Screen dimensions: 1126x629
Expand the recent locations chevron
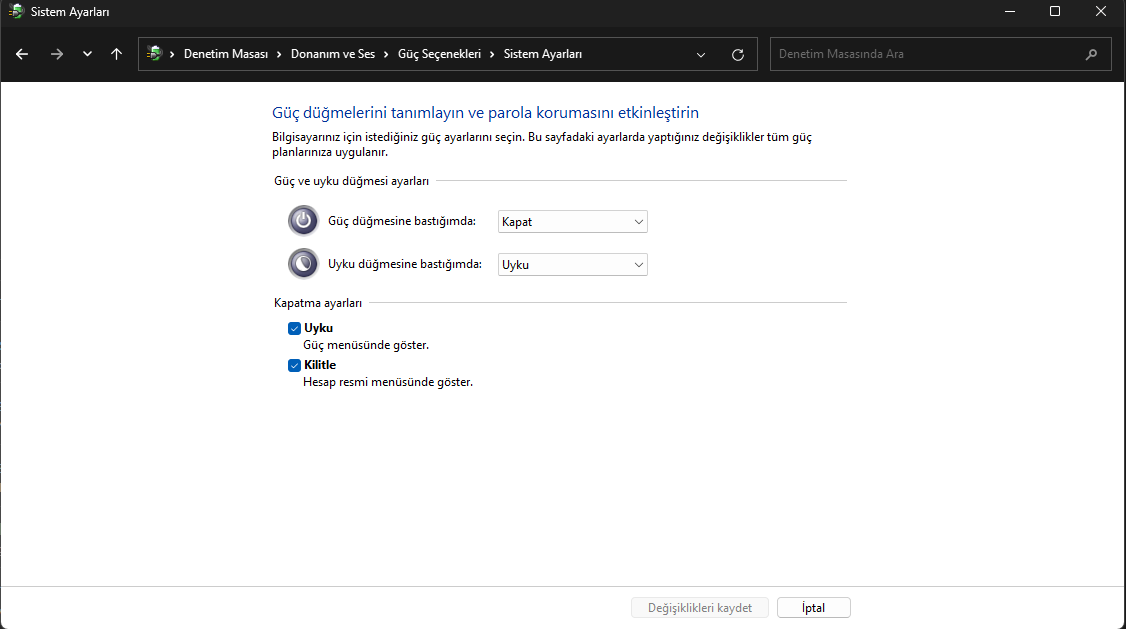87,54
